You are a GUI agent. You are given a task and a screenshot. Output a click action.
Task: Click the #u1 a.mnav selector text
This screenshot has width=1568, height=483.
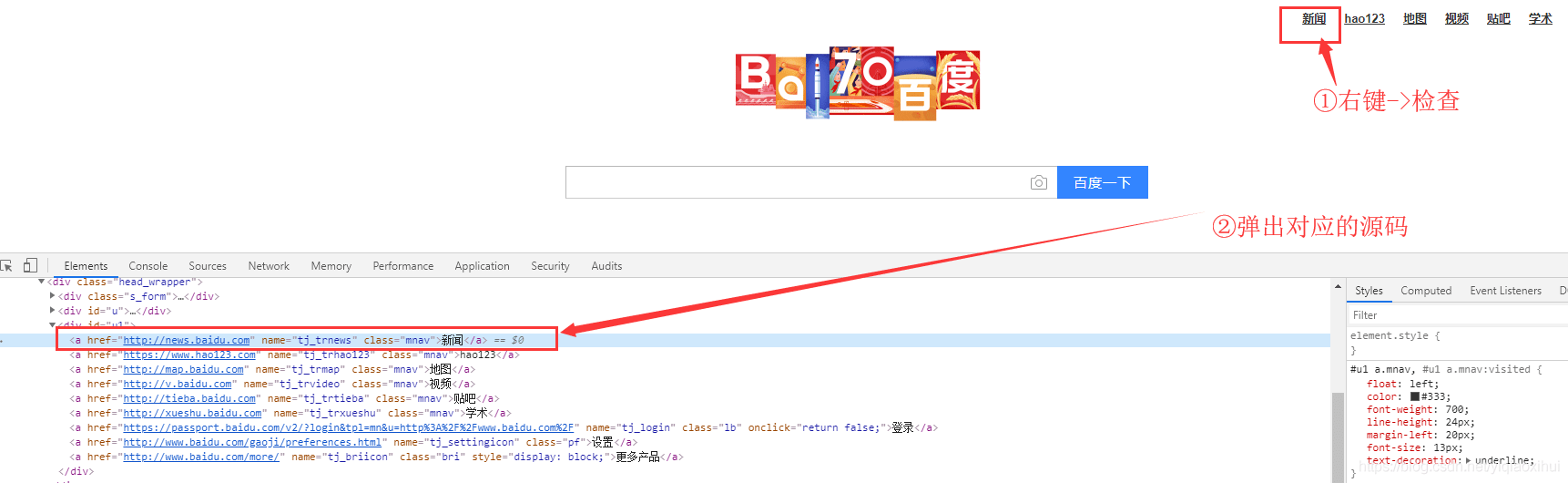[1383, 369]
